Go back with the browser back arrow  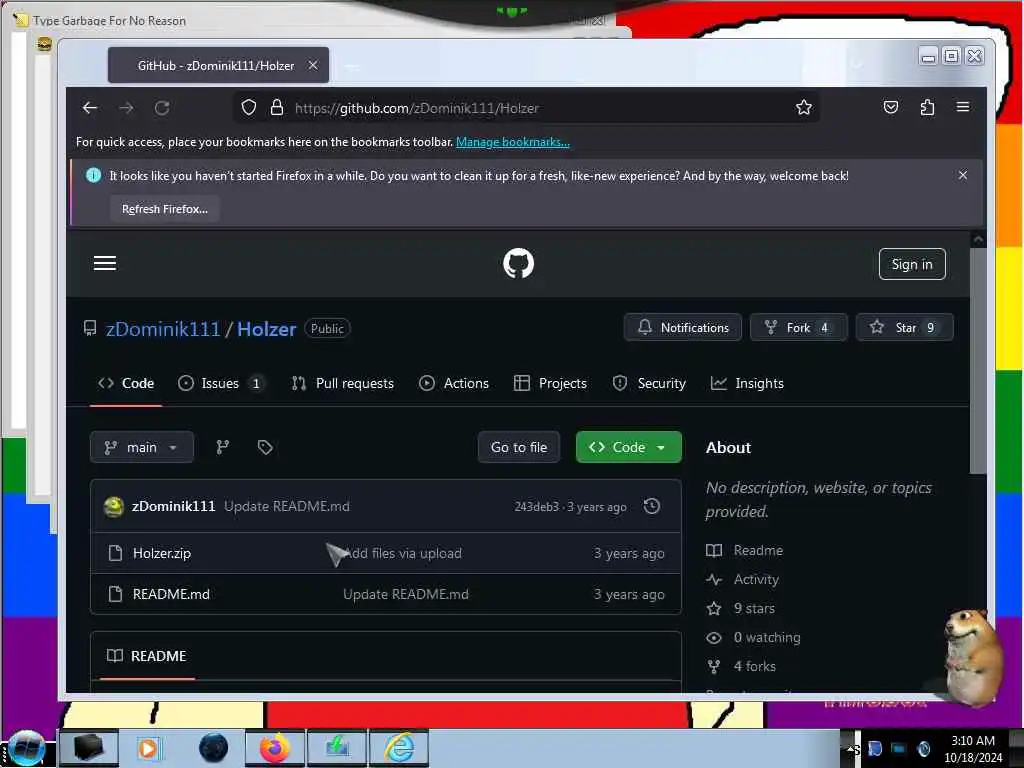(x=89, y=108)
